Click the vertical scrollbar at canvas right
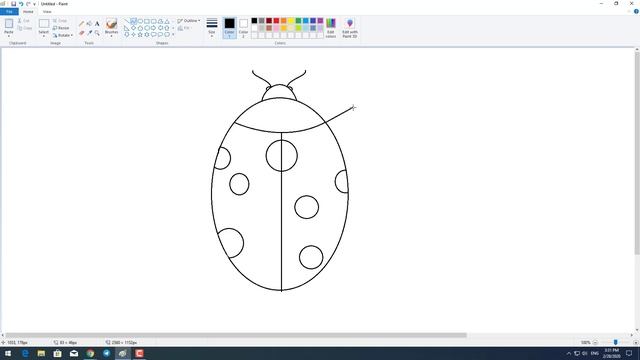640x360 pixels. click(637, 153)
